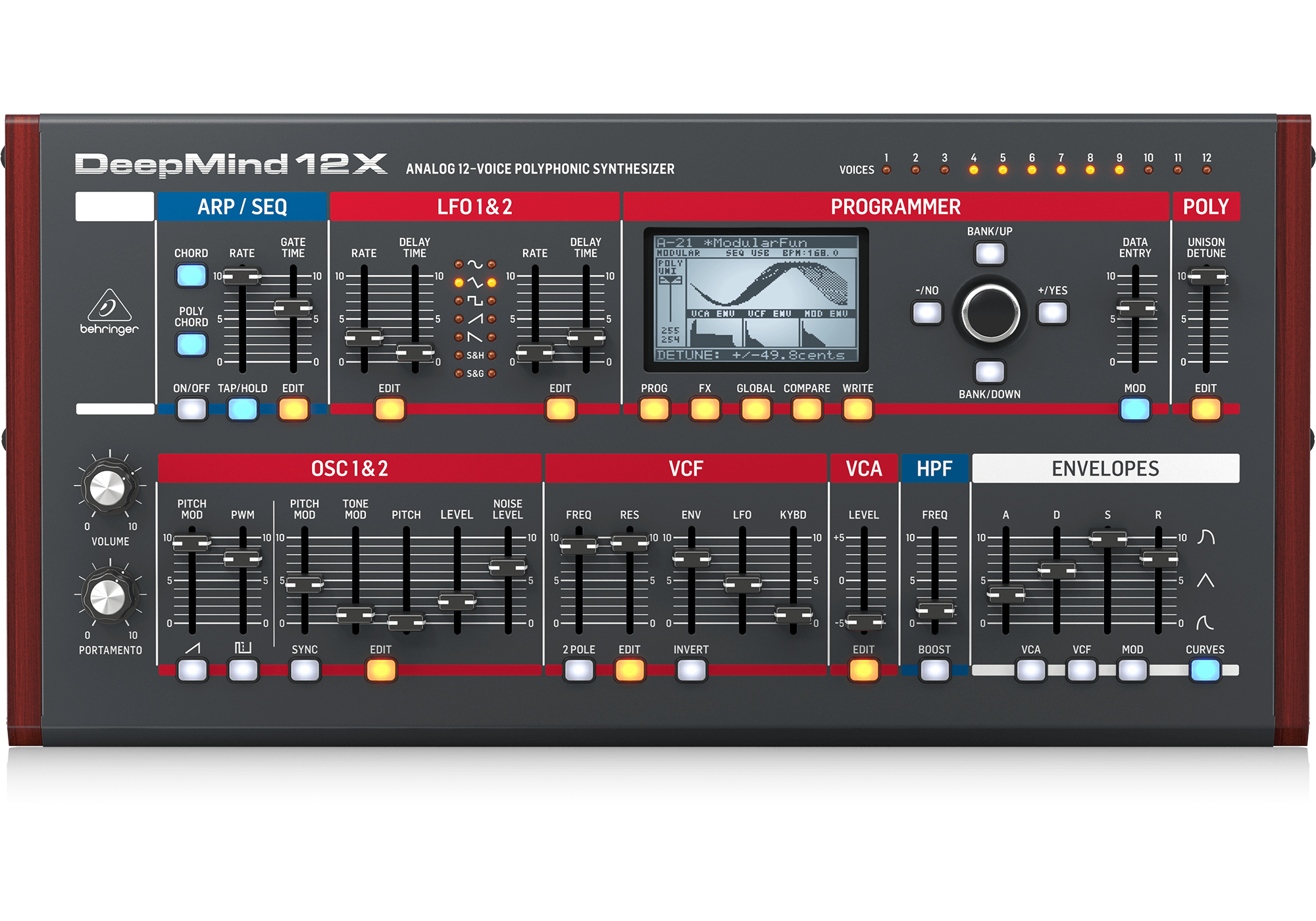Image resolution: width=1316 pixels, height=921 pixels.
Task: Click ARP GATE TIME fader
Action: [293, 307]
